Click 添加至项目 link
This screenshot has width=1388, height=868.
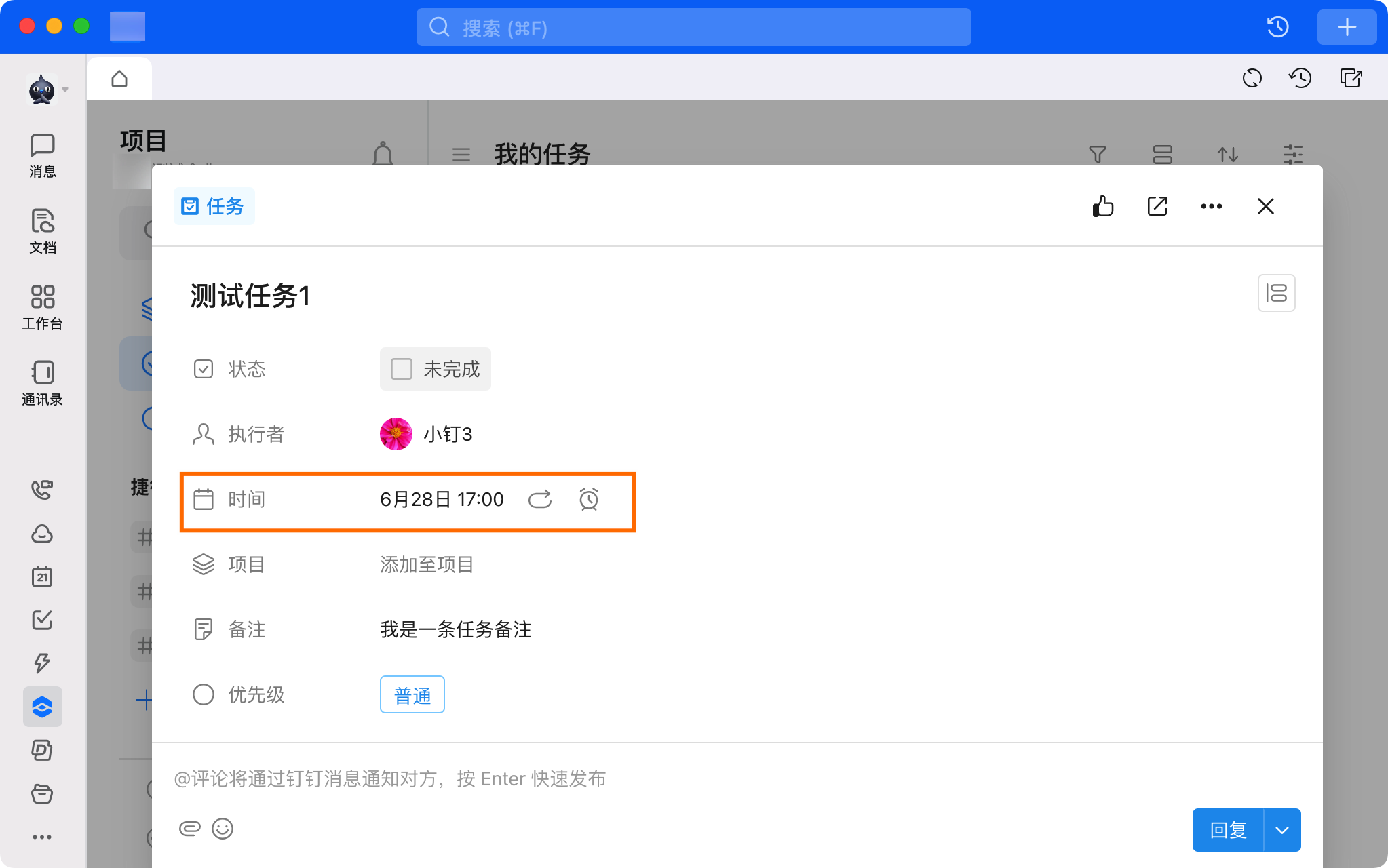(x=427, y=564)
